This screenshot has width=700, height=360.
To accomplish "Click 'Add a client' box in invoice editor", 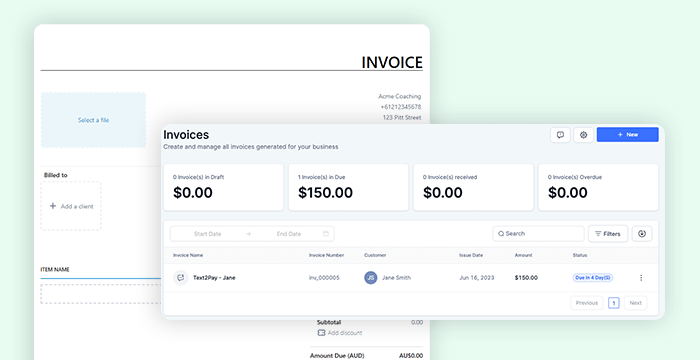I will point(71,206).
